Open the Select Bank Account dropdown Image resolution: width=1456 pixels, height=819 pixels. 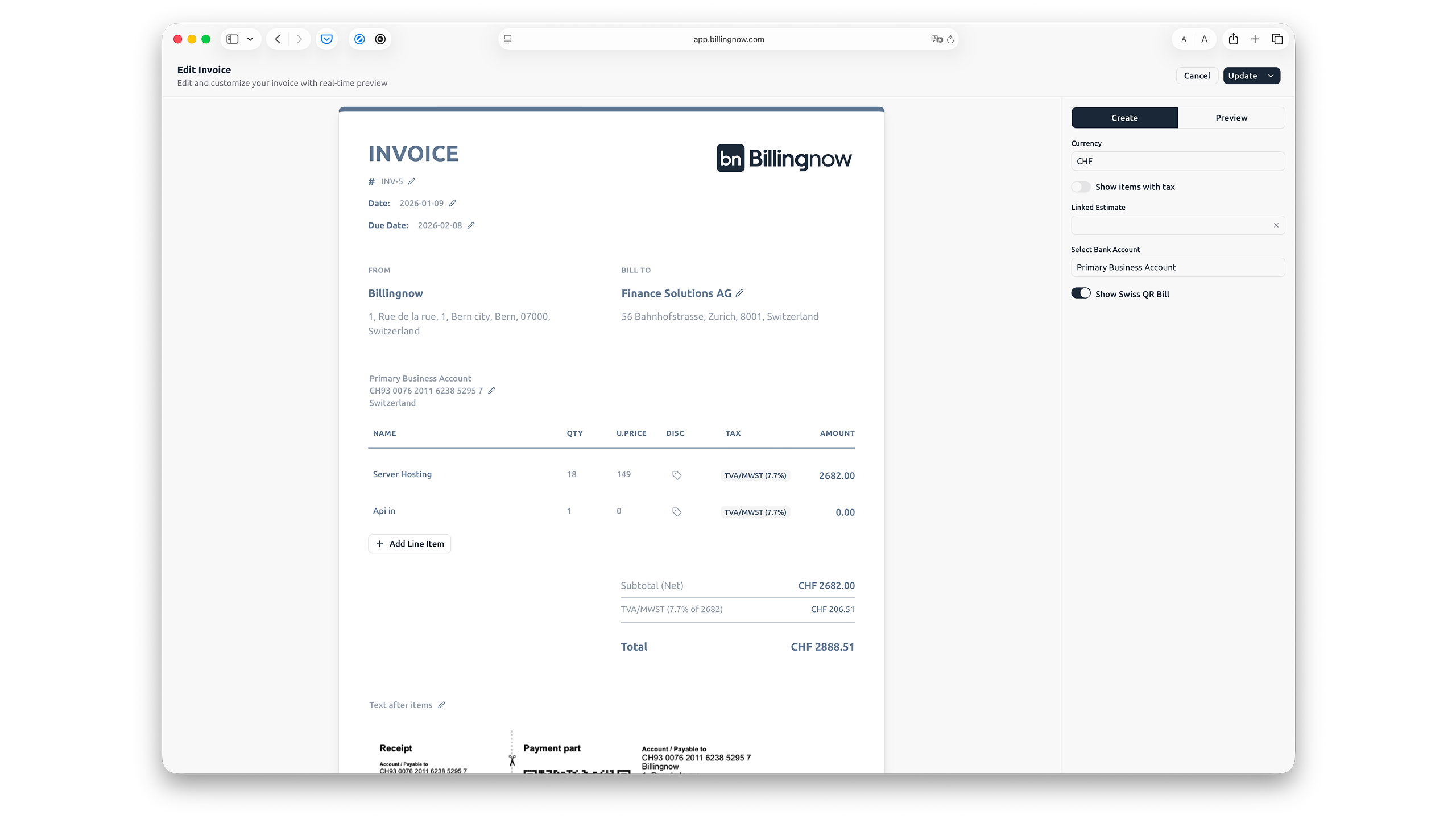(x=1177, y=267)
